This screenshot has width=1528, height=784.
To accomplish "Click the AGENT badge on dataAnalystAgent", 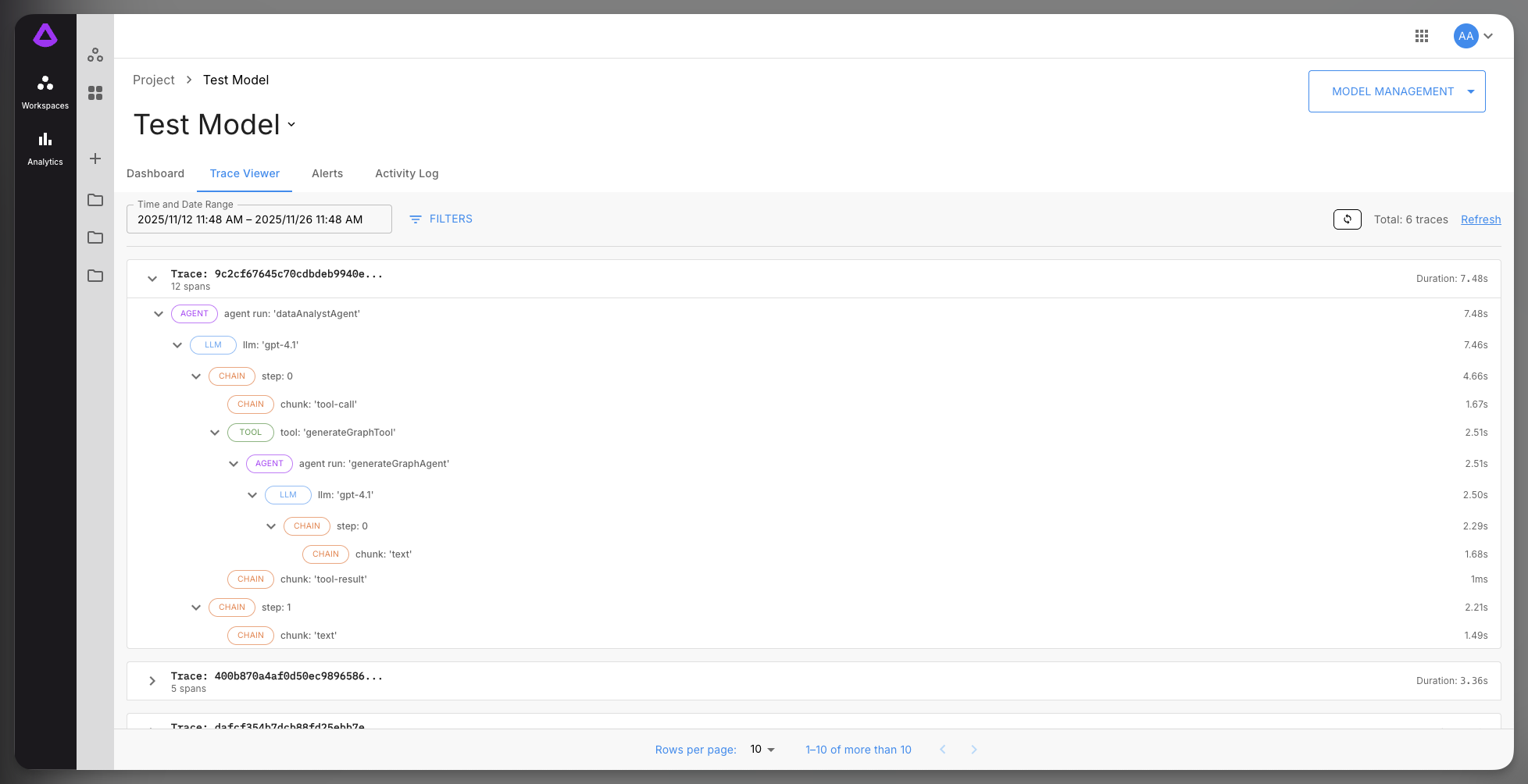I will 195,314.
